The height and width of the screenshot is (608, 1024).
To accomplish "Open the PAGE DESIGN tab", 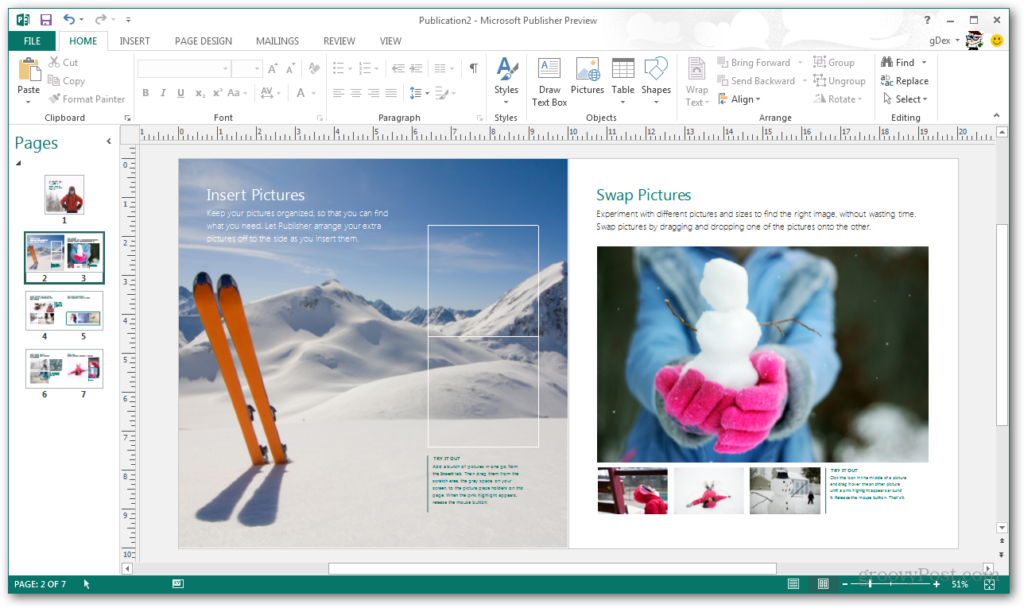I will [204, 41].
